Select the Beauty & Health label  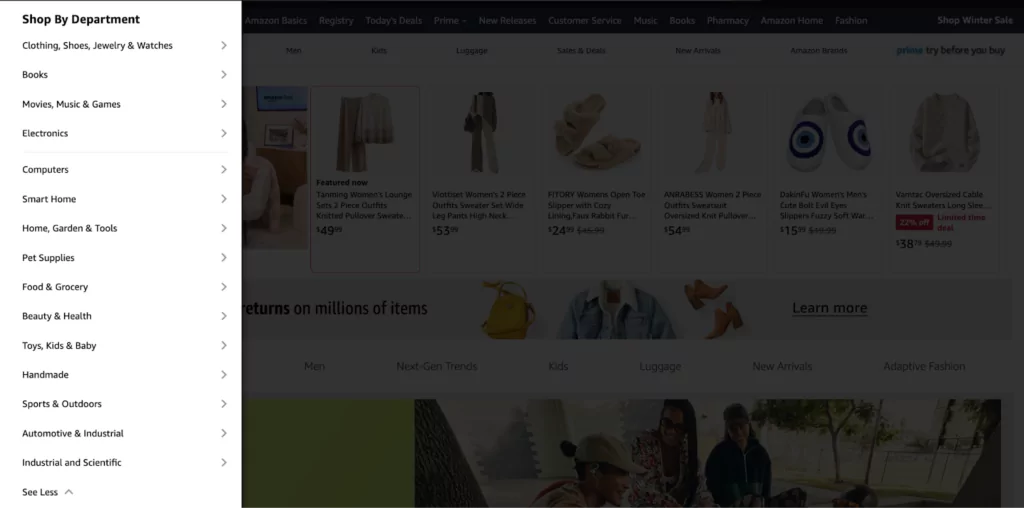(x=57, y=316)
